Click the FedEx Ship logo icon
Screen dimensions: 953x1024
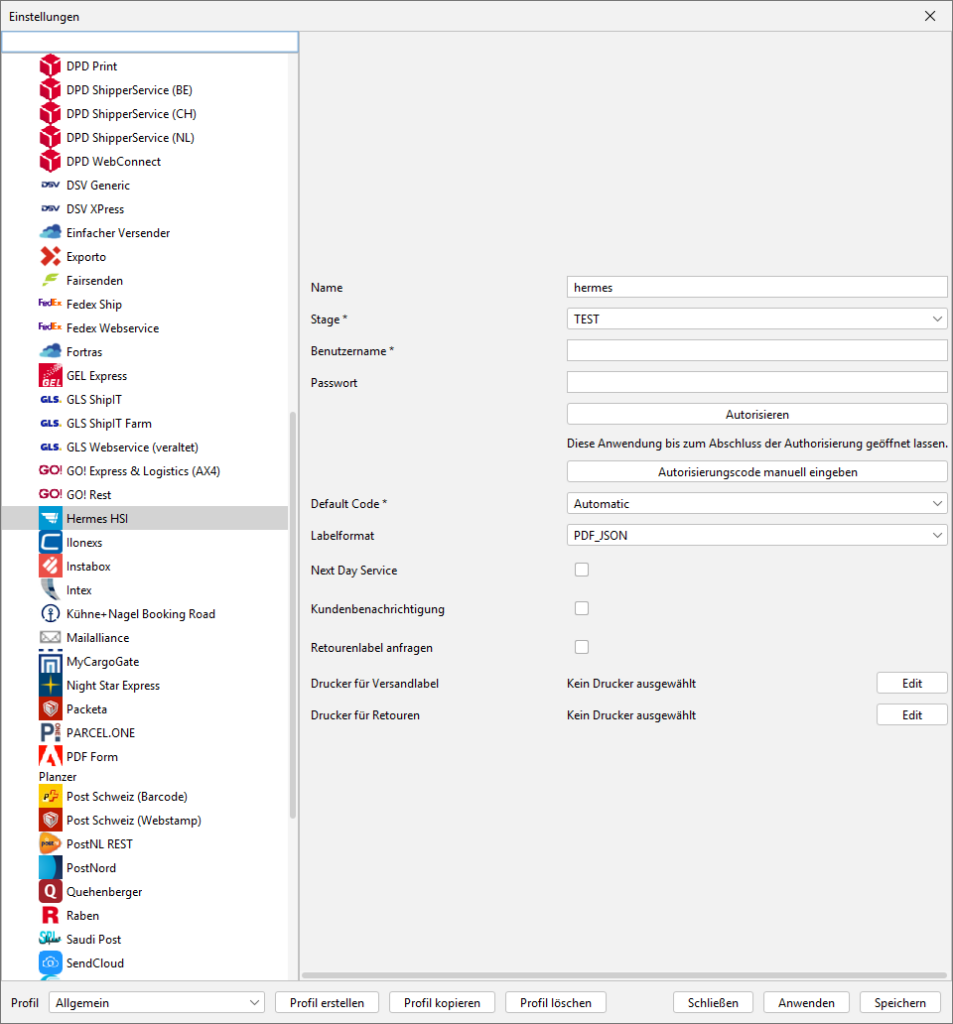[50, 304]
